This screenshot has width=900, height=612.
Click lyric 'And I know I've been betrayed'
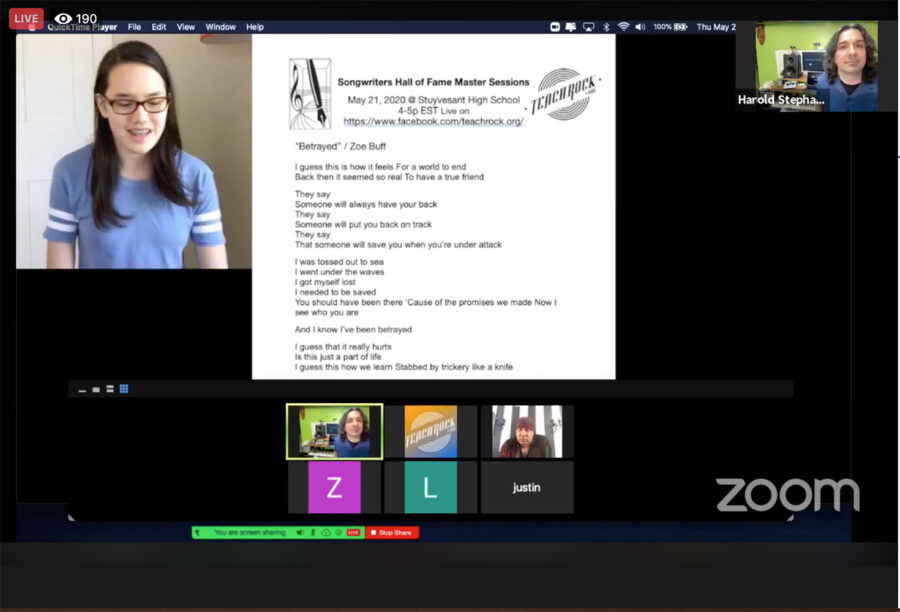coord(353,330)
